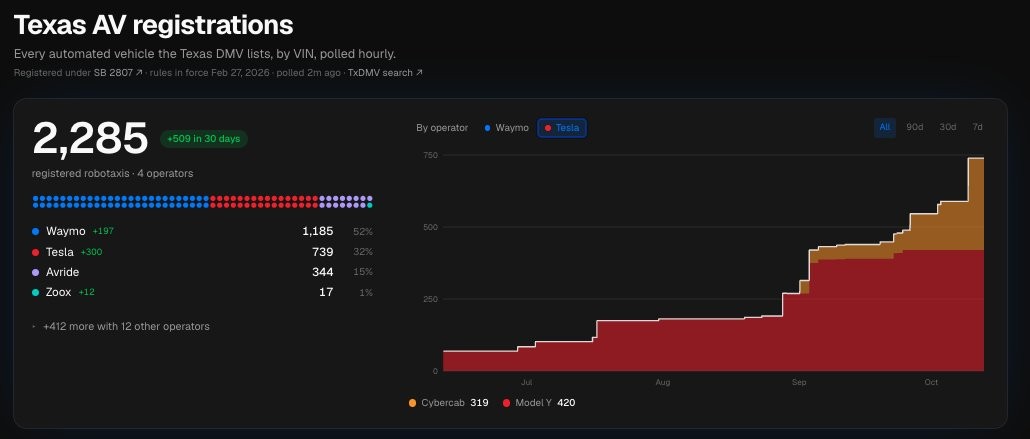1030x439 pixels.
Task: Click the Cybercab legend entry
Action: [x=448, y=402]
